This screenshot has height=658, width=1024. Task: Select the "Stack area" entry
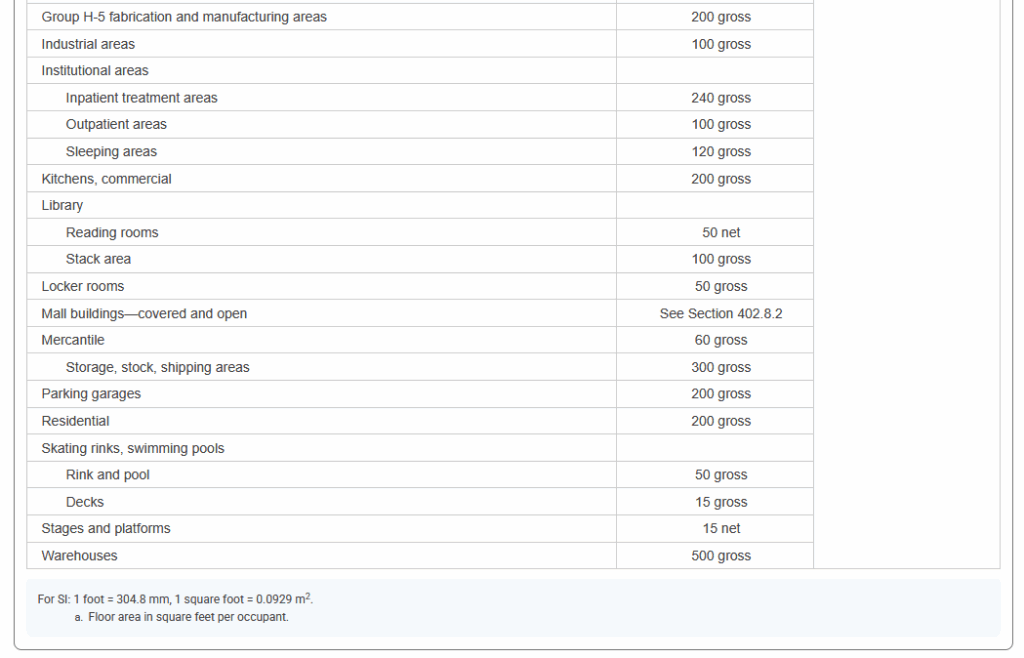click(98, 260)
